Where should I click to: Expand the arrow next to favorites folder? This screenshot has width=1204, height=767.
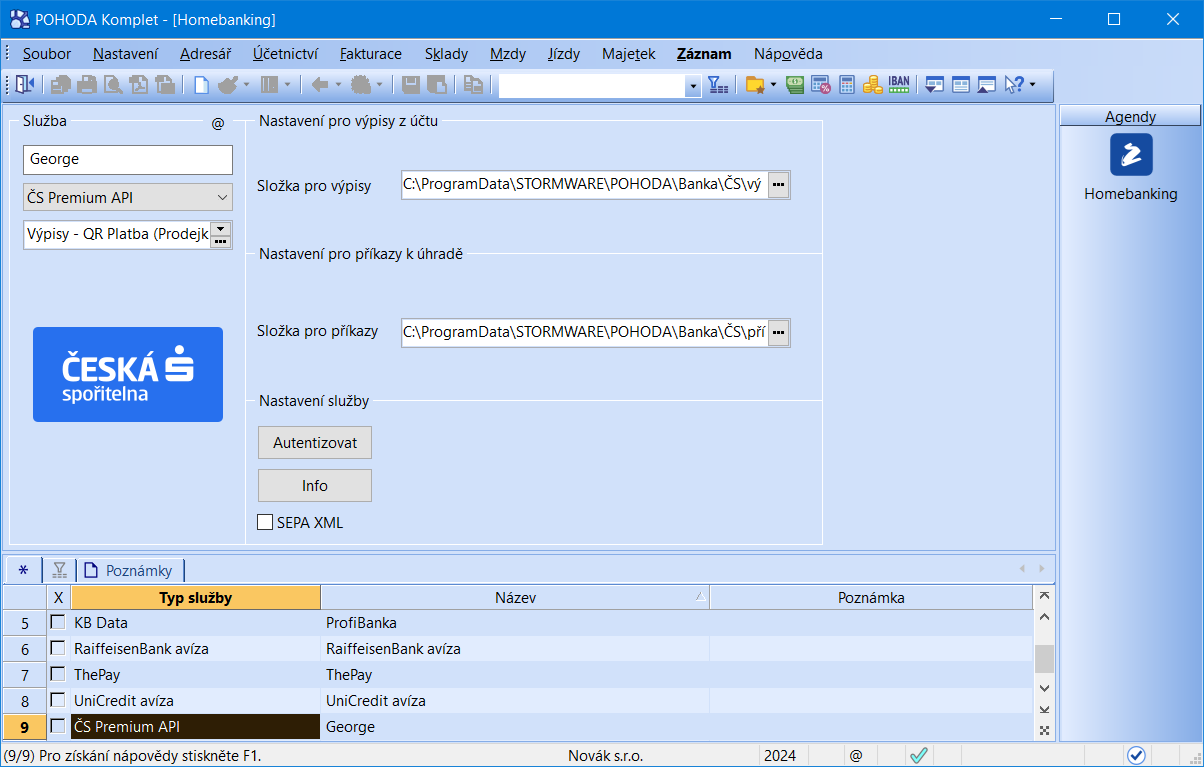coord(773,86)
